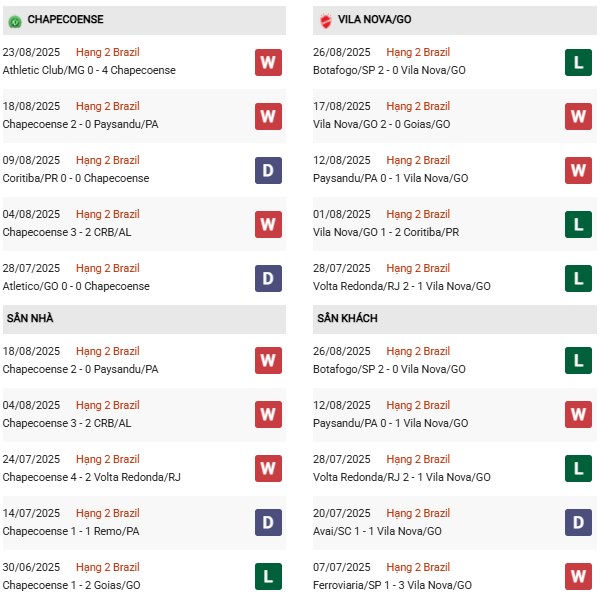The width and height of the screenshot is (600, 600).
Task: Click W badge for Athletic Club/MG match
Action: click(267, 62)
